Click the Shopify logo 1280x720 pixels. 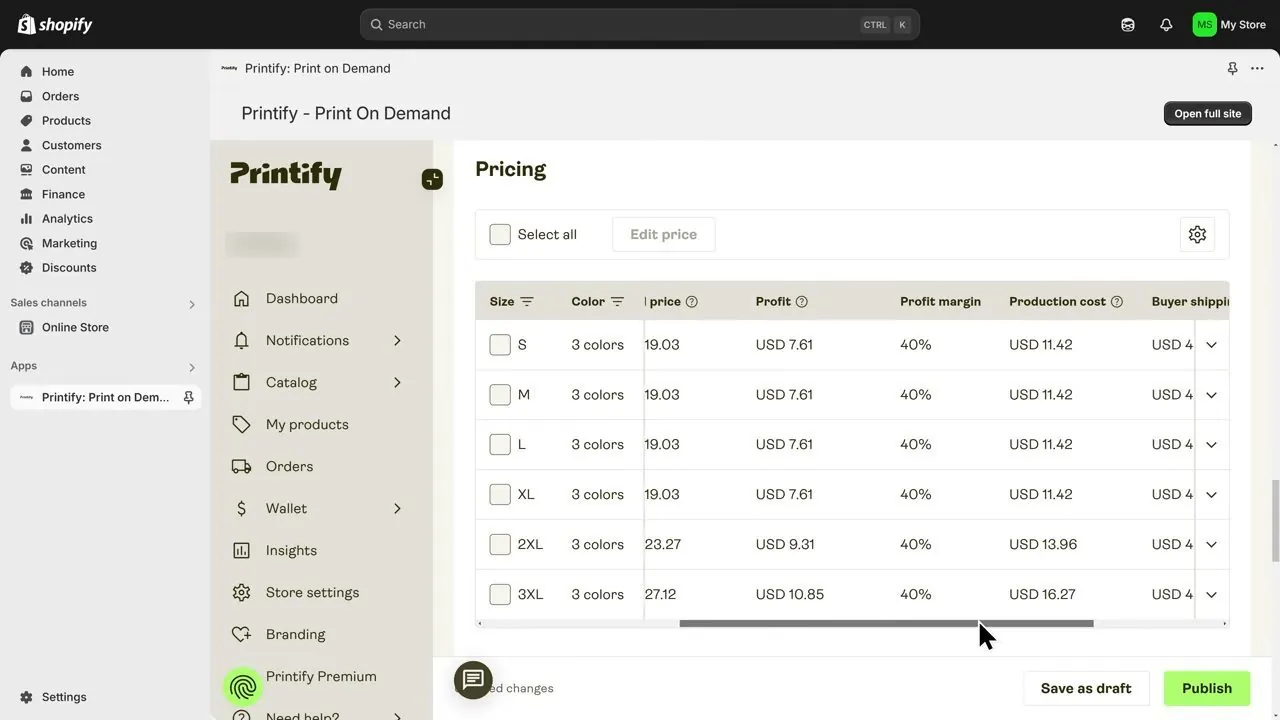click(x=55, y=25)
